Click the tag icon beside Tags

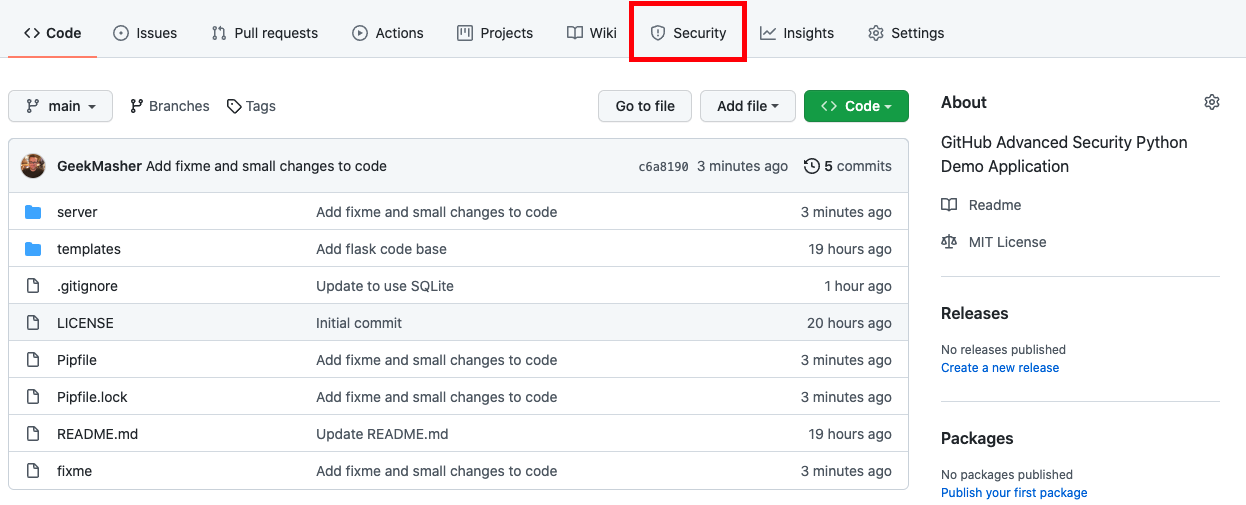coord(234,106)
